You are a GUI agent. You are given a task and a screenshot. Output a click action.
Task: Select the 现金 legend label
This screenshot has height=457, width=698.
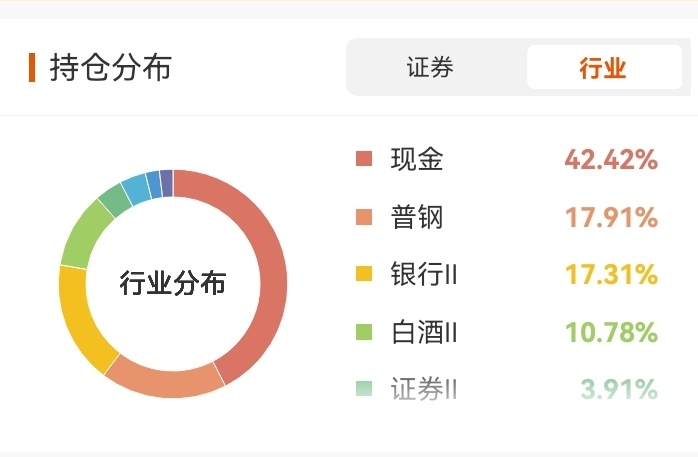[417, 159]
